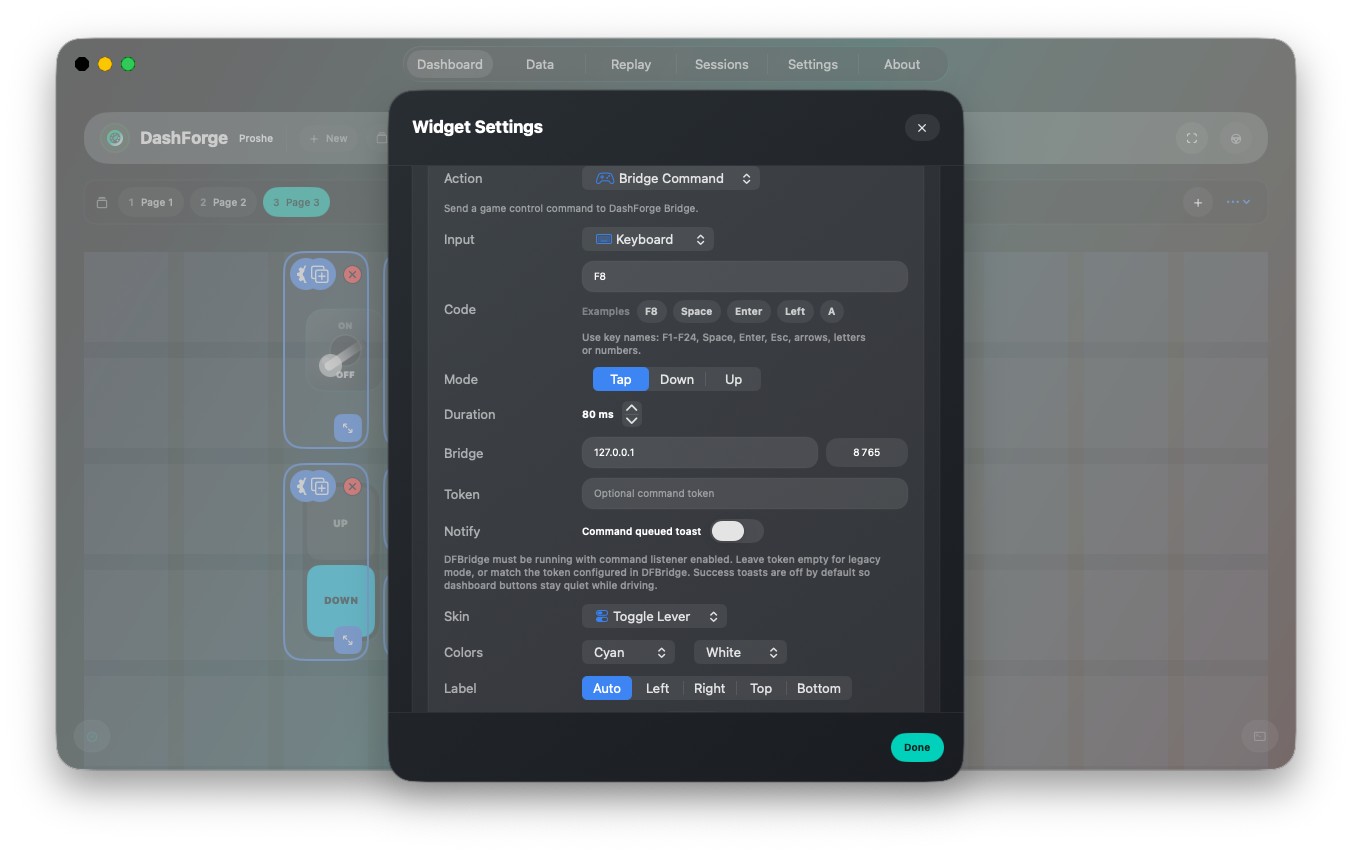
Task: Click the panel icon at dashboard bottom-right
Action: point(1260,736)
